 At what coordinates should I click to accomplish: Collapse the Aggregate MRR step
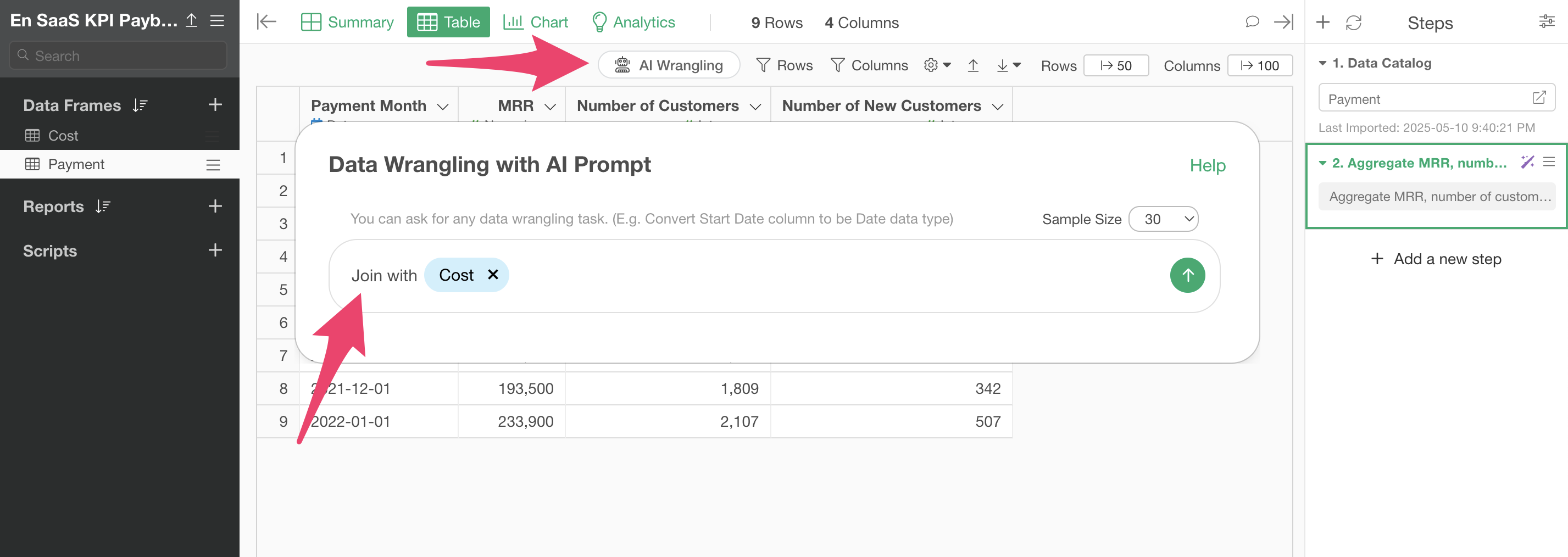click(x=1322, y=163)
